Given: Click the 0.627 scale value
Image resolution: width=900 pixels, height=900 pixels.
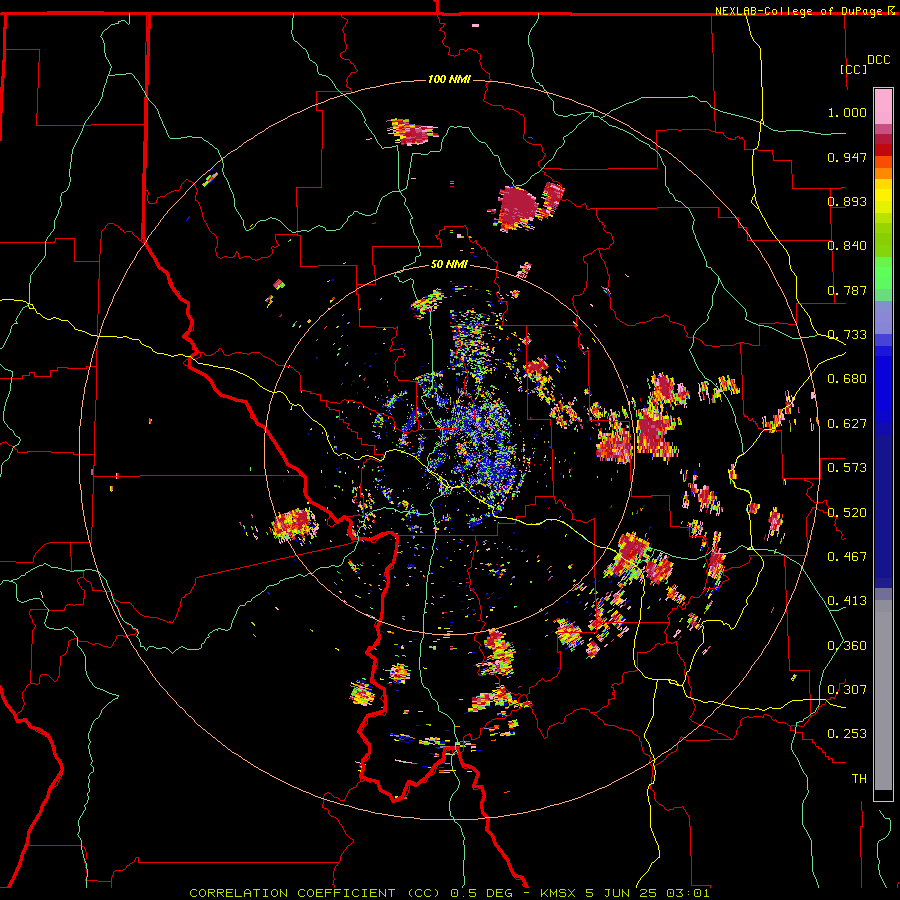Looking at the screenshot, I should point(847,424).
